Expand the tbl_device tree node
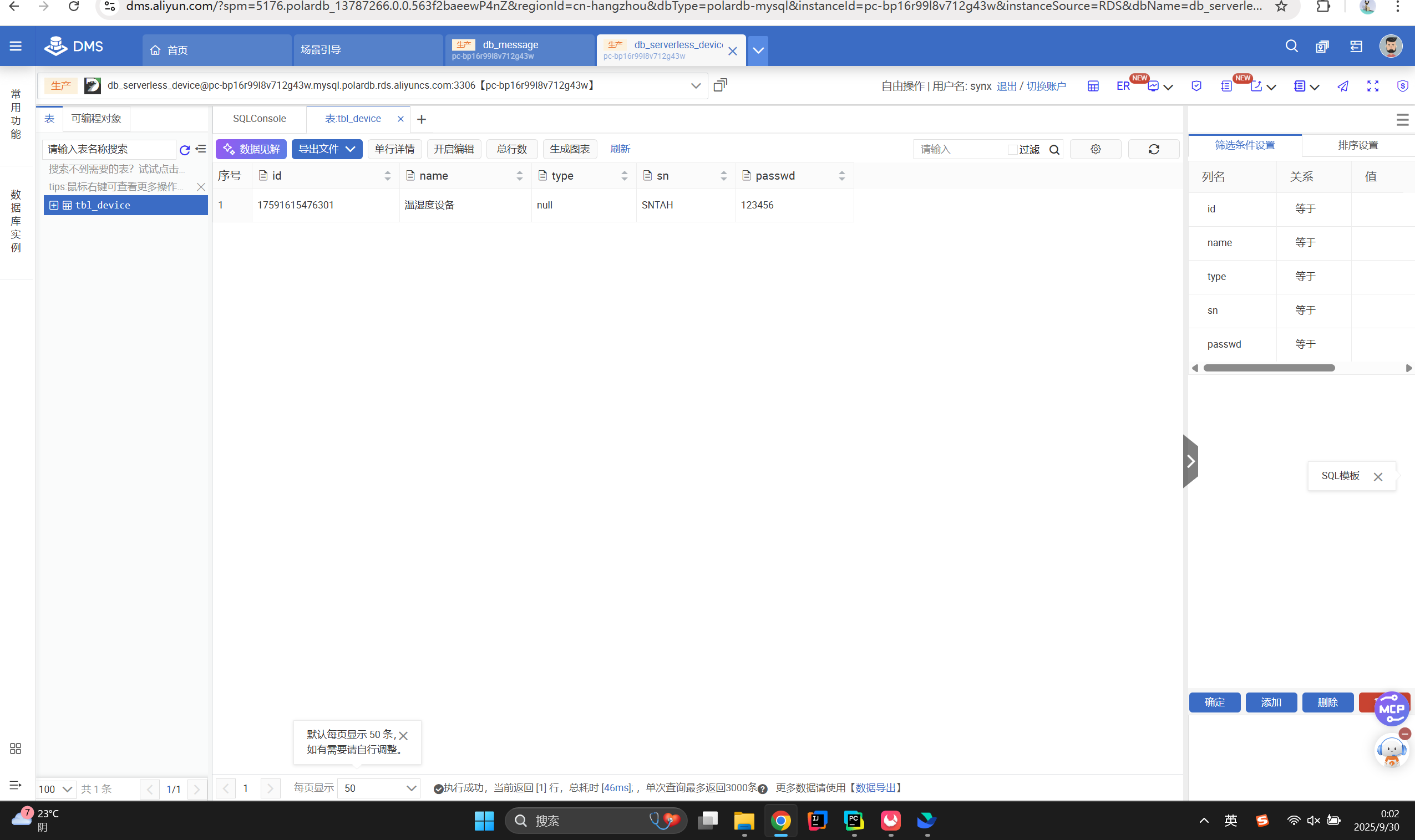This screenshot has width=1415, height=840. pyautogui.click(x=54, y=206)
